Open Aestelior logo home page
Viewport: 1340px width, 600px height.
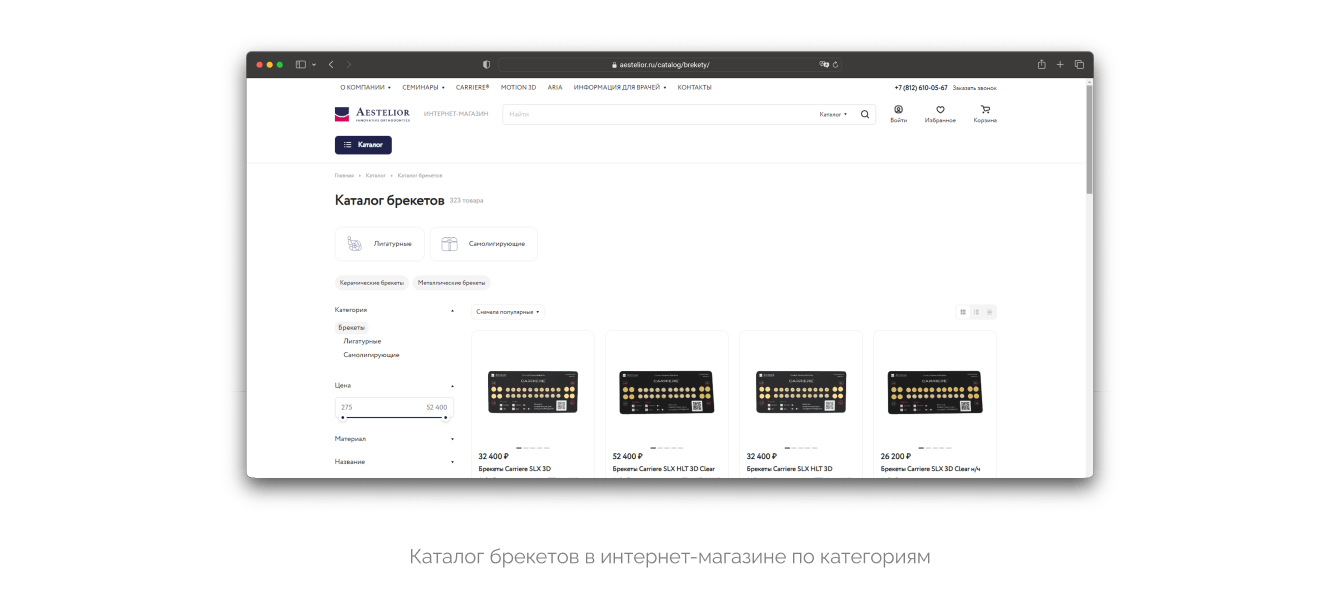coord(372,114)
